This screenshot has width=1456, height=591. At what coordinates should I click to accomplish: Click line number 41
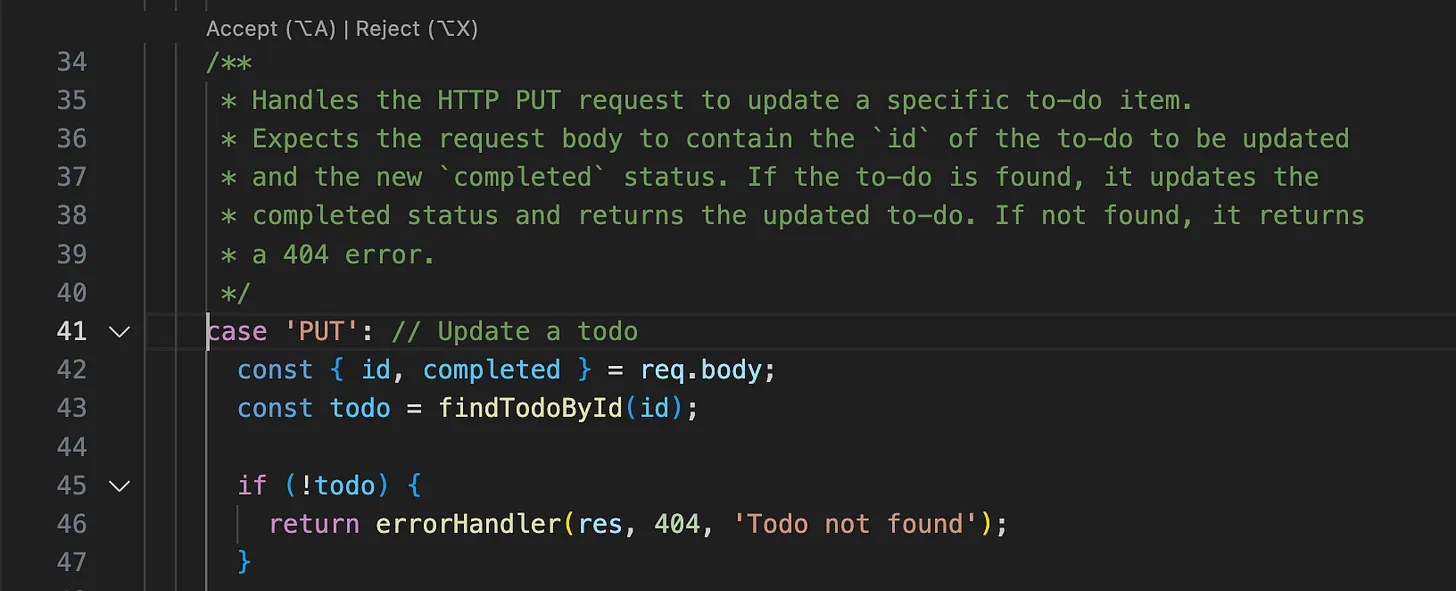[x=71, y=331]
